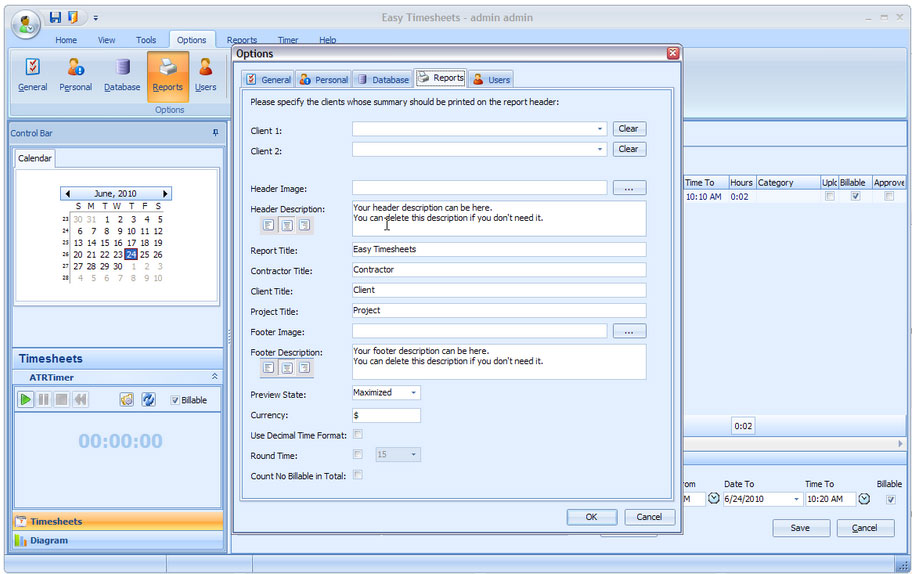
Task: Enable Round Time checkbox
Action: 358,455
